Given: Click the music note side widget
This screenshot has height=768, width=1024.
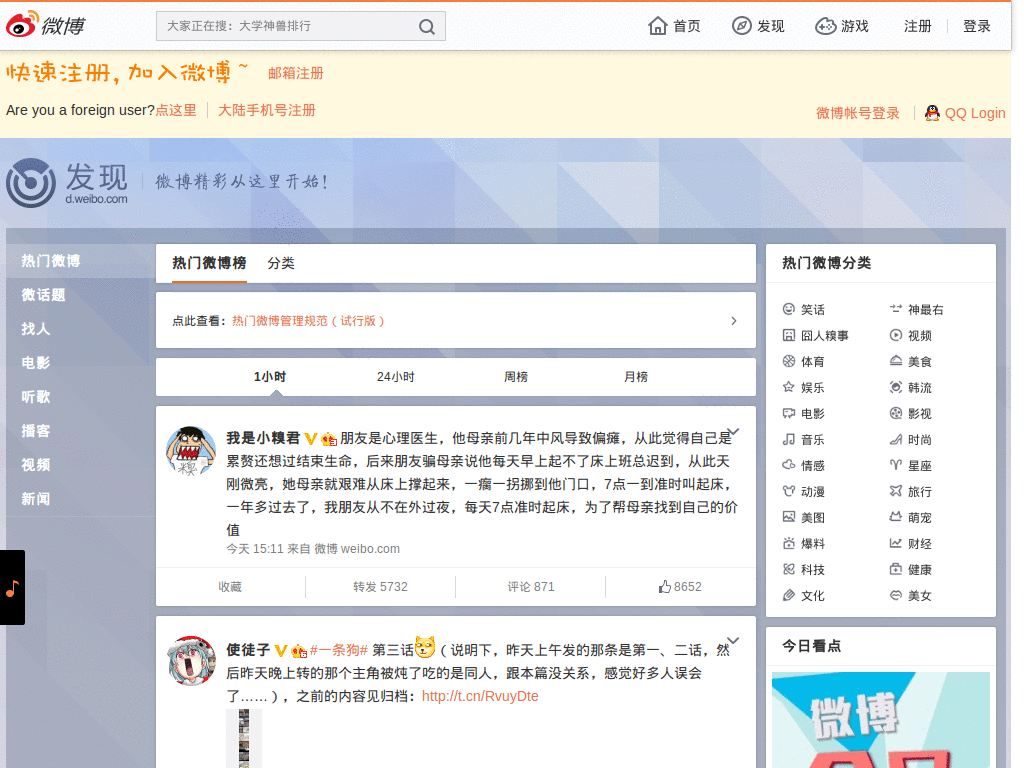Looking at the screenshot, I should (12, 588).
